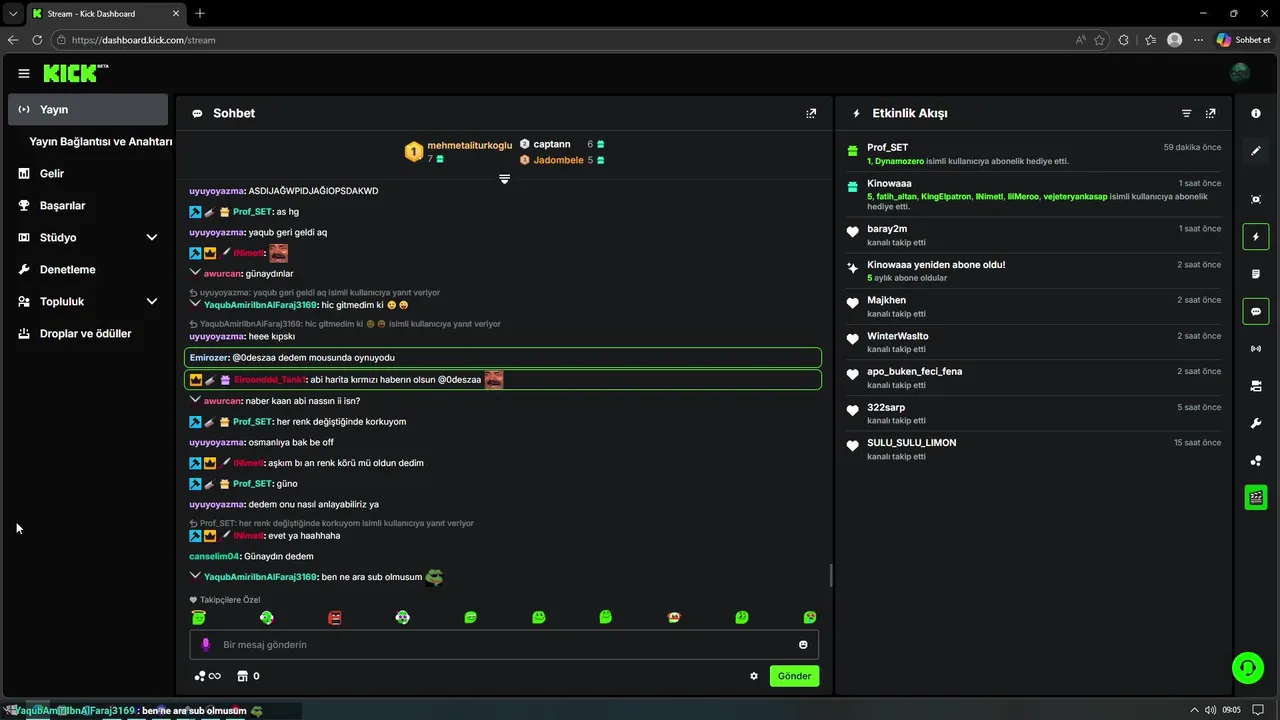Click chevron beside 'naber kaan abi' message
The height and width of the screenshot is (720, 1280).
click(x=195, y=400)
